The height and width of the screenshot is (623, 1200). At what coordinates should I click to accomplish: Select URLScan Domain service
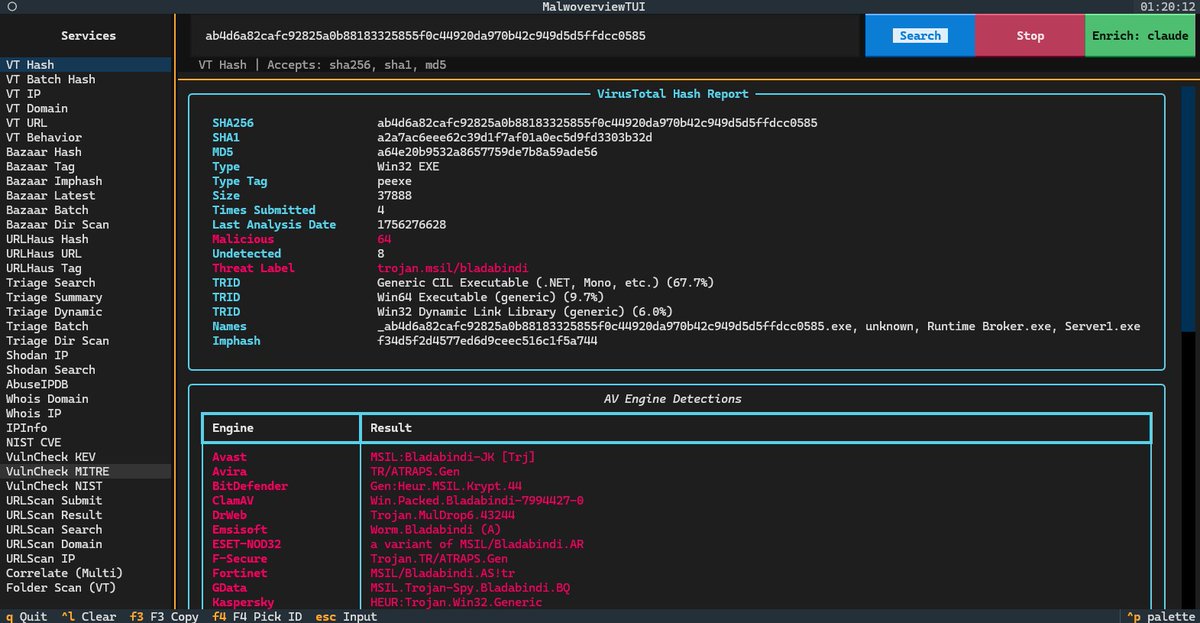87,543
